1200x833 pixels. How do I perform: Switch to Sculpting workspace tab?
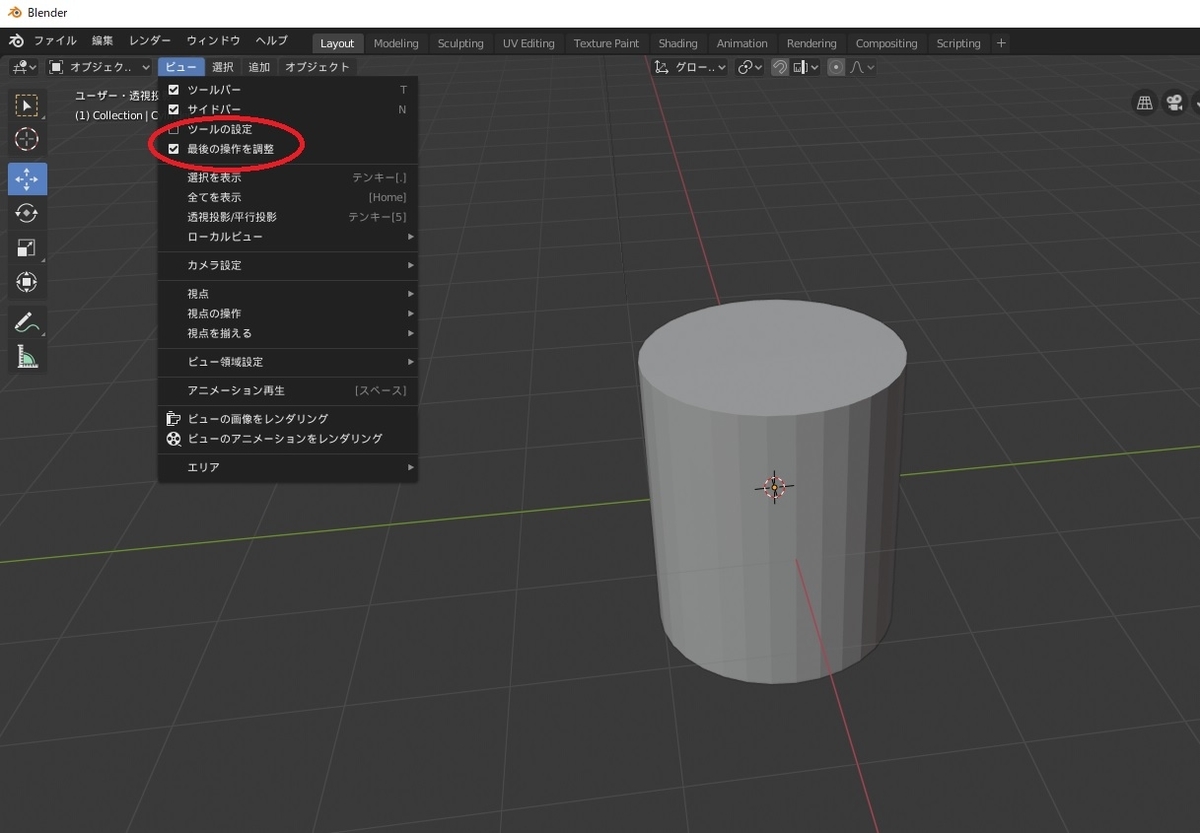460,43
